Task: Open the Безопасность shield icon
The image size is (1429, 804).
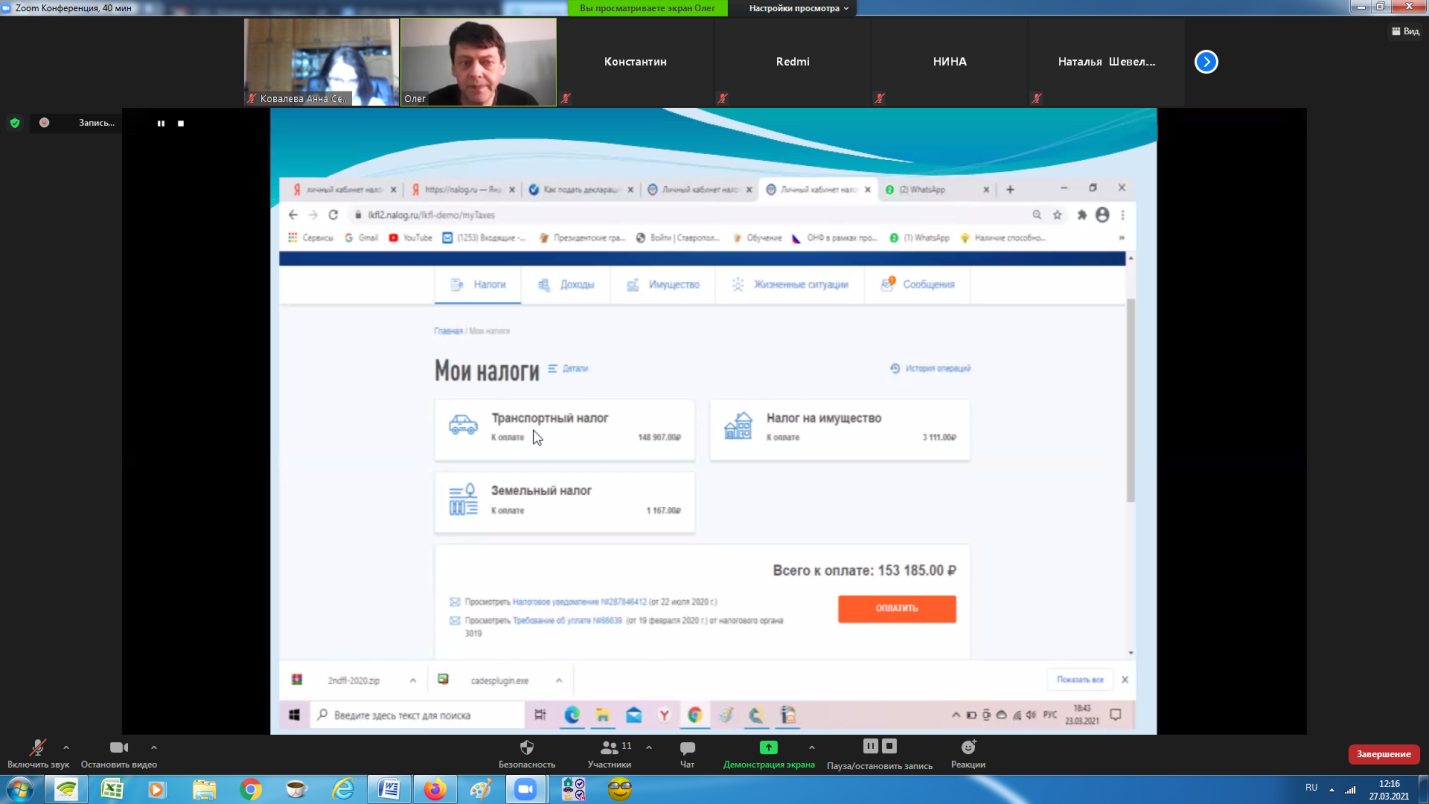Action: pyautogui.click(x=526, y=748)
